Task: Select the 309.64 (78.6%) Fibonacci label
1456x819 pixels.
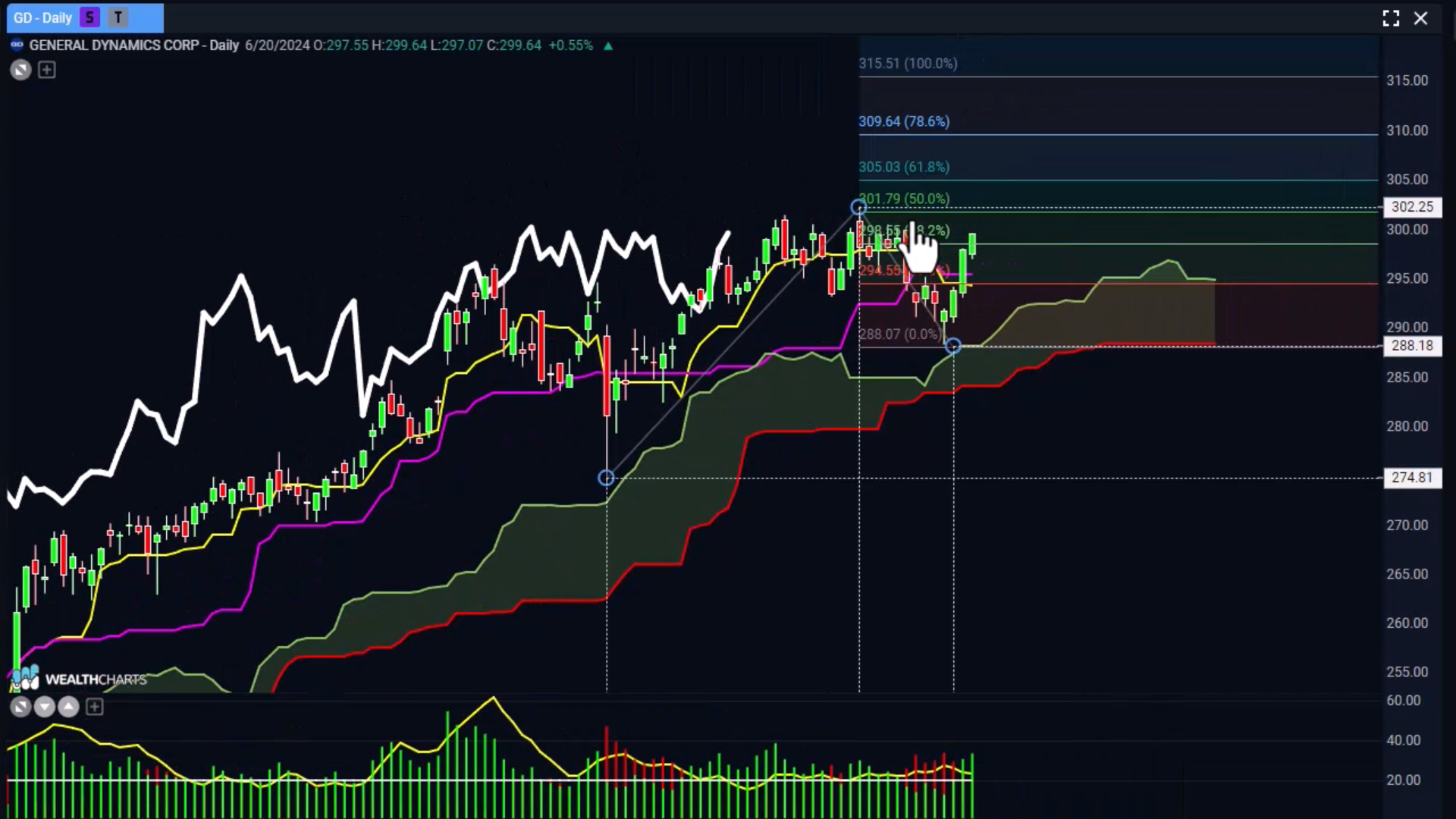Action: click(904, 121)
